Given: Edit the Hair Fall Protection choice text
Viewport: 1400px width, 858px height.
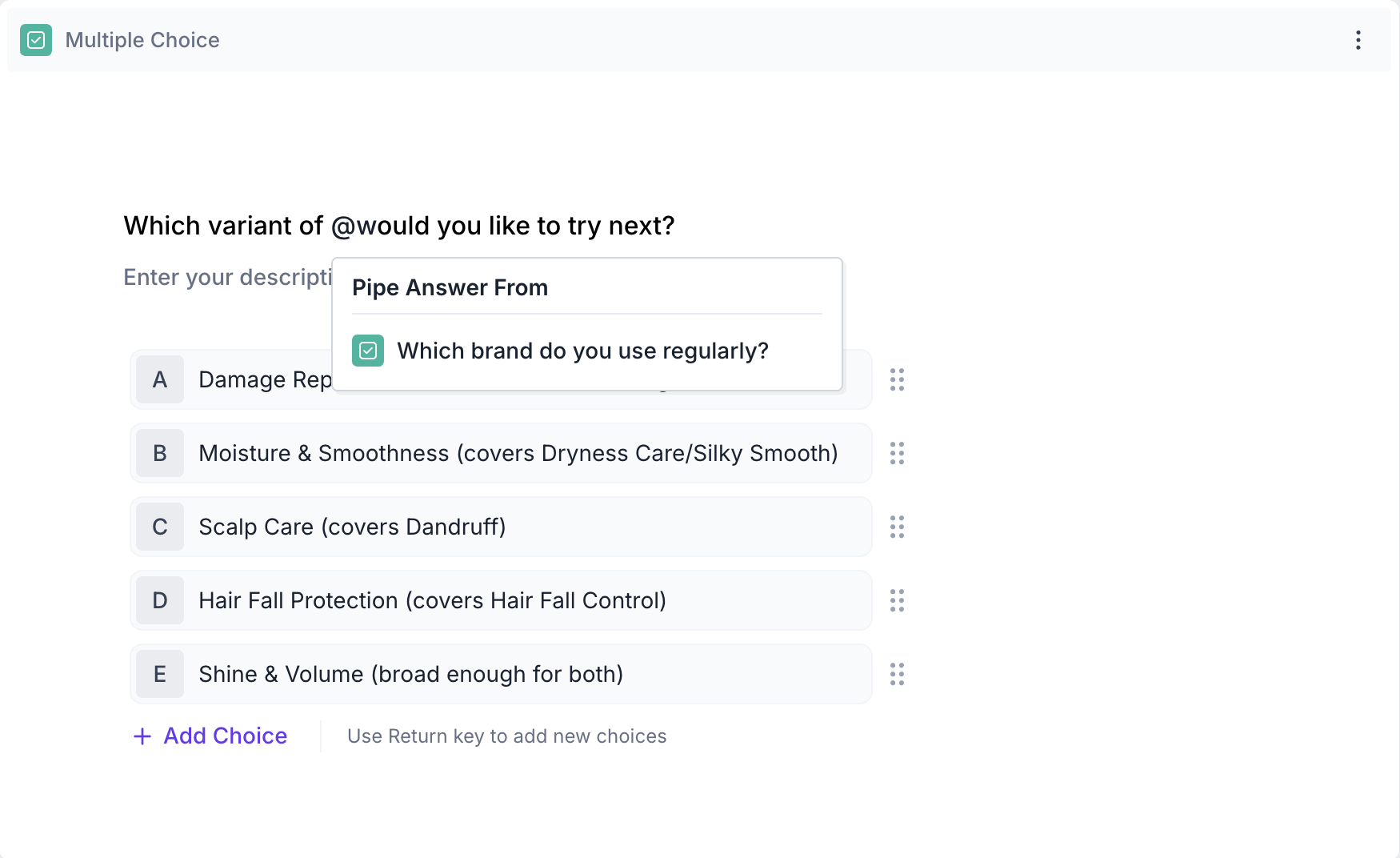Looking at the screenshot, I should pos(432,600).
